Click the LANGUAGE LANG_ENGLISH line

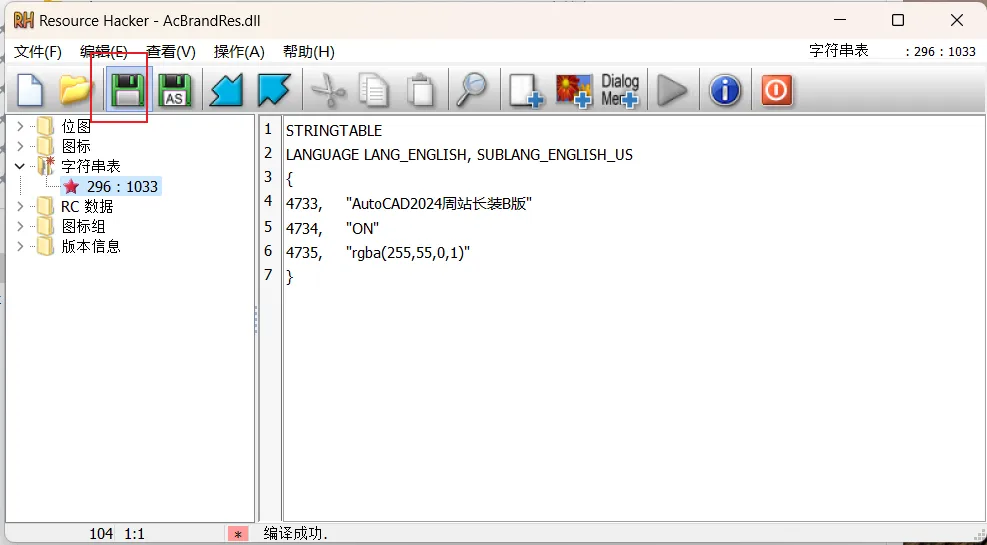coord(459,155)
